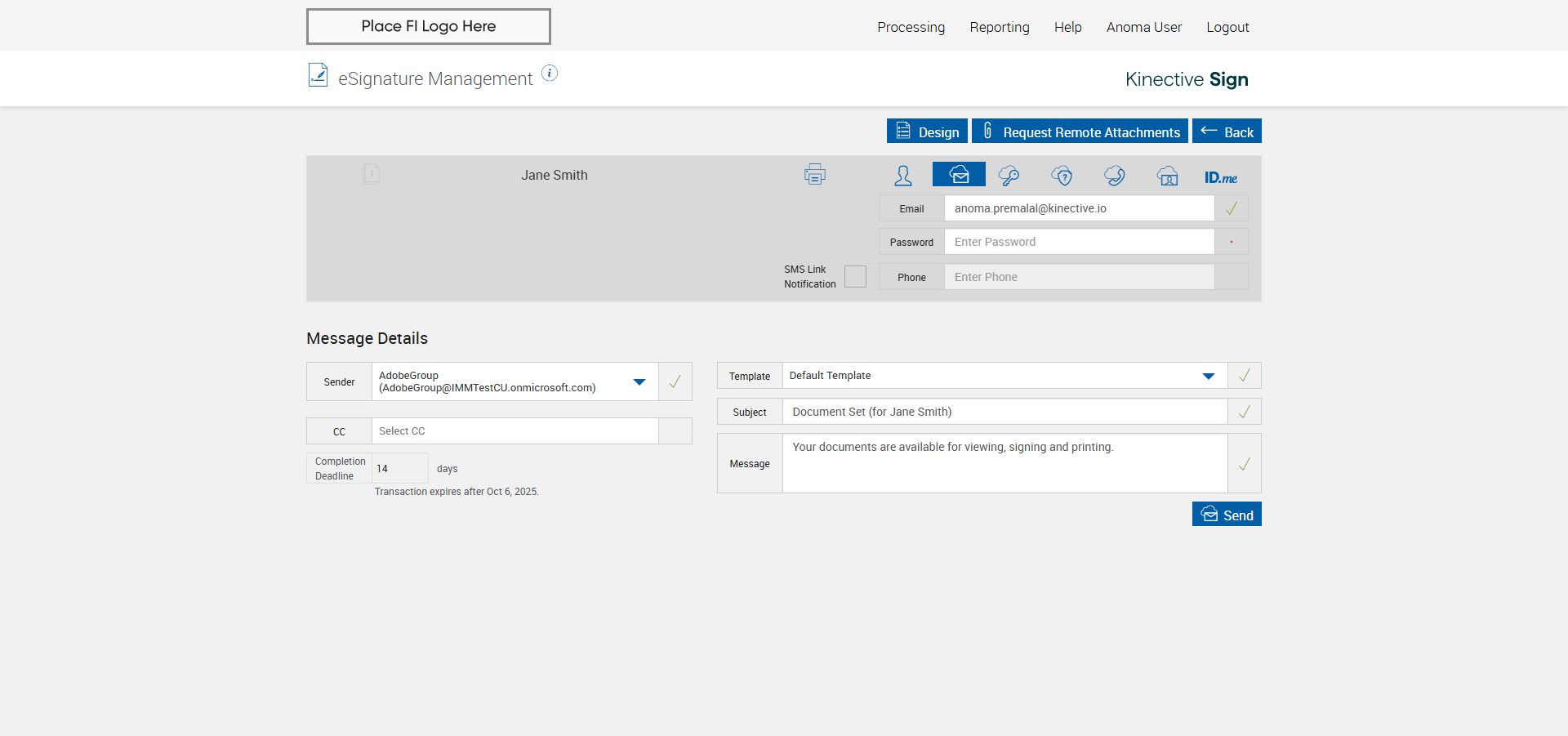Click the Logout link
Image resolution: width=1568 pixels, height=736 pixels.
[1227, 27]
